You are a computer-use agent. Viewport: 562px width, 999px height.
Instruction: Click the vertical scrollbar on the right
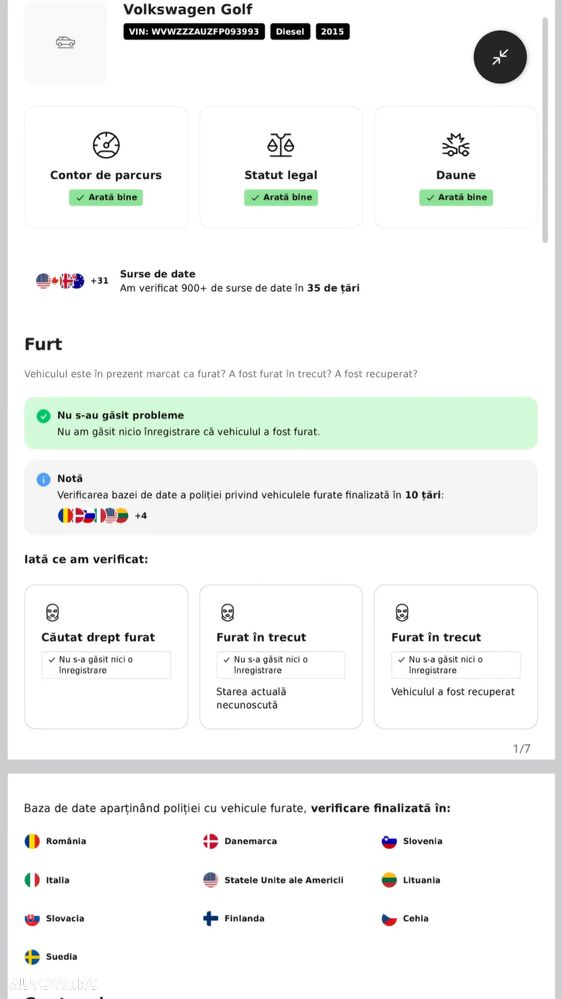[x=545, y=130]
